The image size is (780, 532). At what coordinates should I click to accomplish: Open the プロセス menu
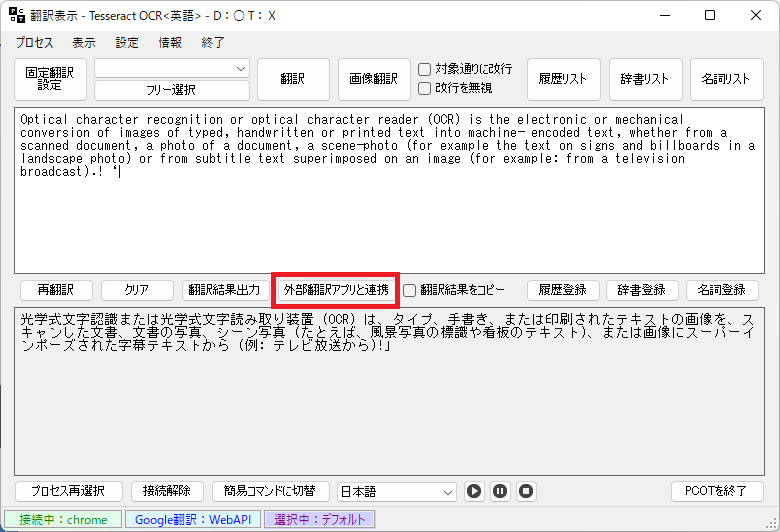point(34,43)
